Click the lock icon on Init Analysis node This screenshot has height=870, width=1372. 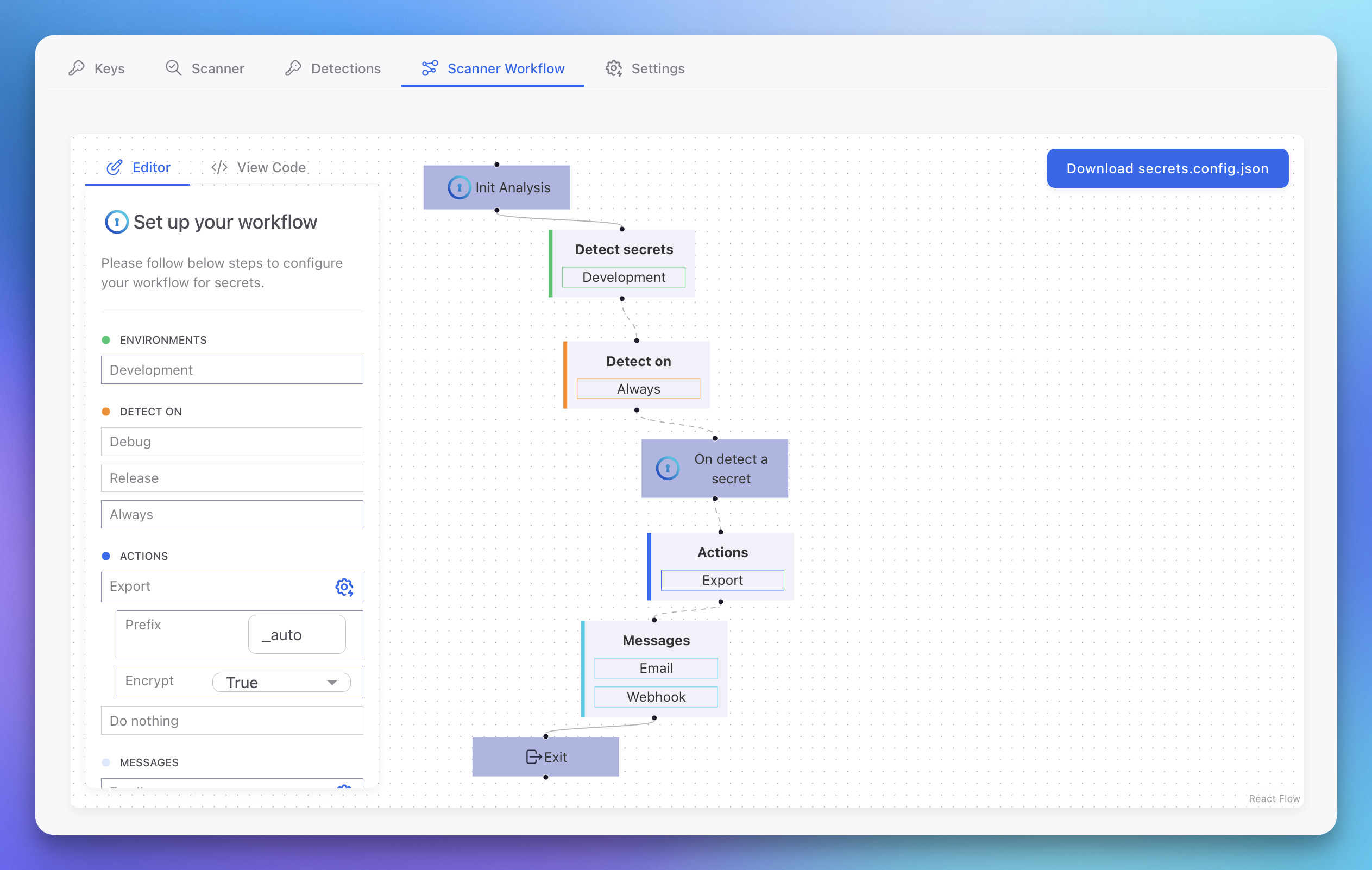click(x=459, y=187)
